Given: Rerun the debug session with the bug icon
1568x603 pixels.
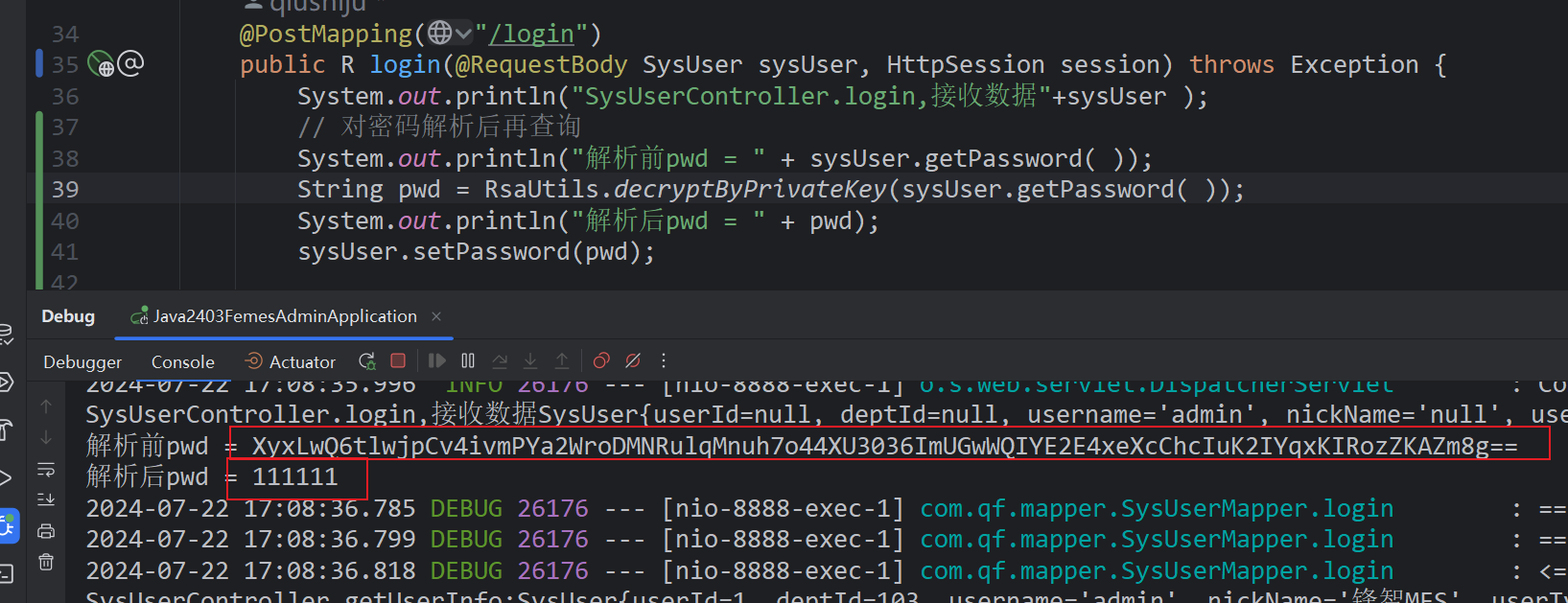Looking at the screenshot, I should click(x=366, y=361).
